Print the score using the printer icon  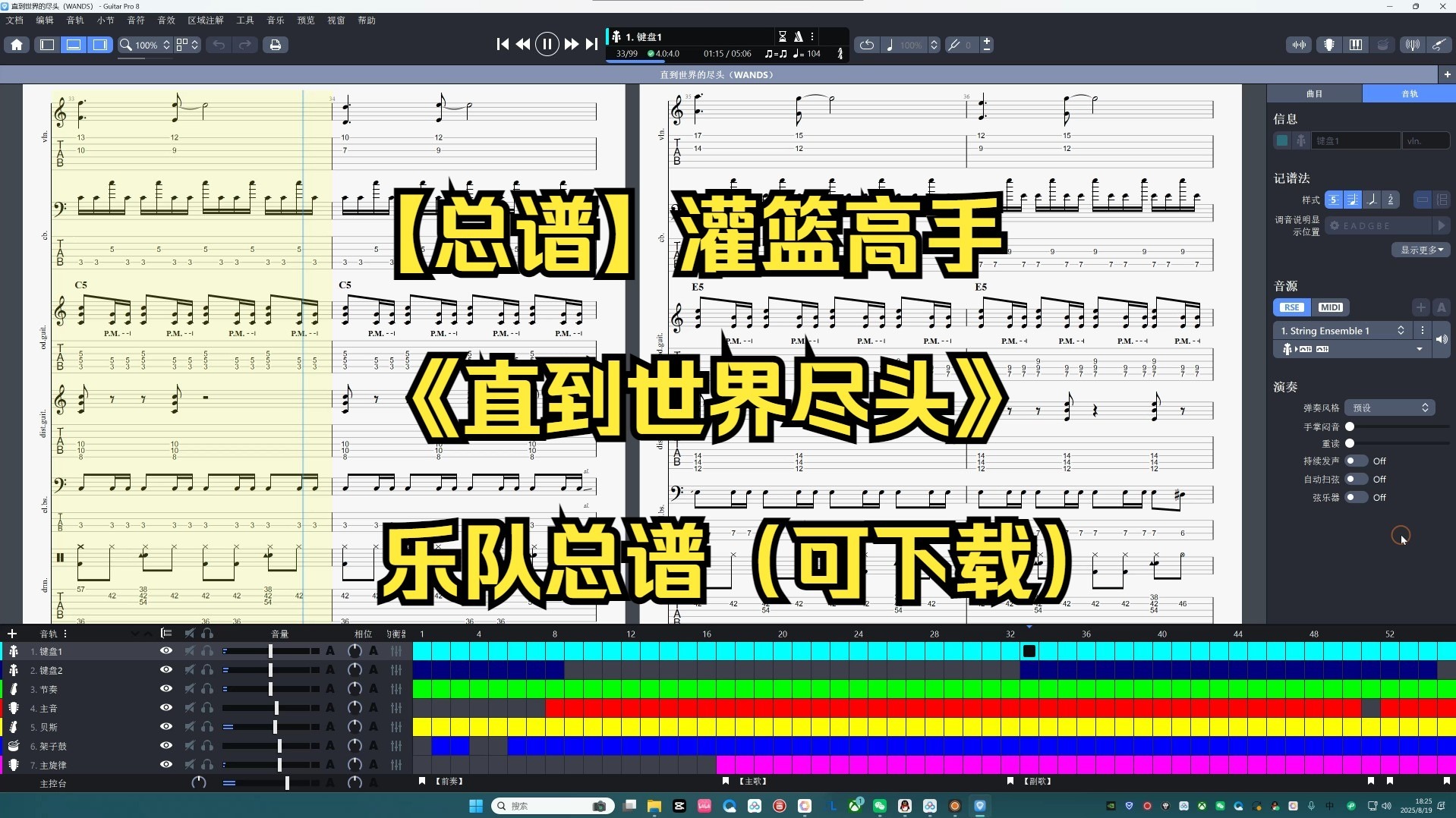click(x=276, y=45)
